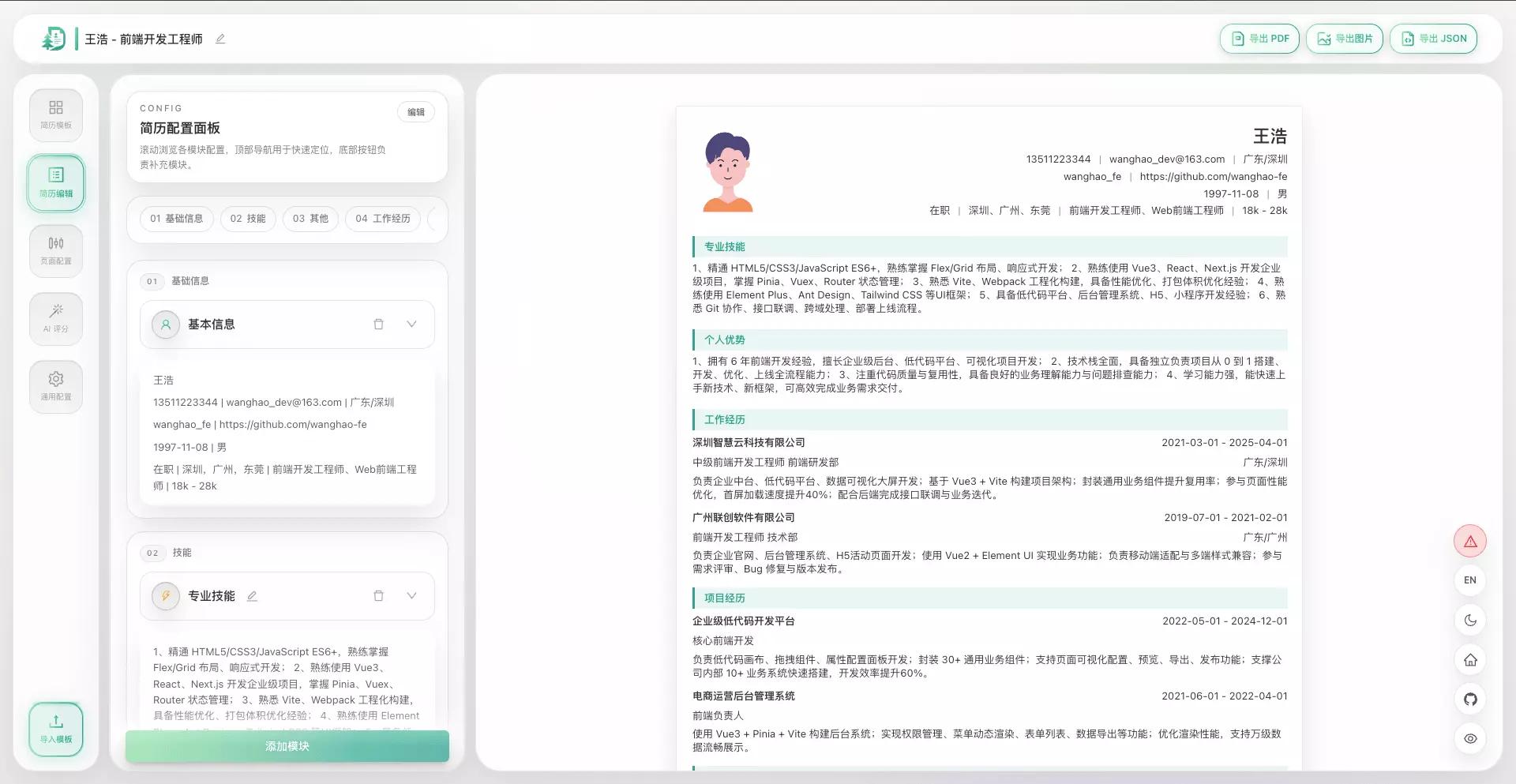1516x784 pixels.
Task: Click 1997-11-08 | 男 line in editor
Action: pyautogui.click(x=189, y=447)
